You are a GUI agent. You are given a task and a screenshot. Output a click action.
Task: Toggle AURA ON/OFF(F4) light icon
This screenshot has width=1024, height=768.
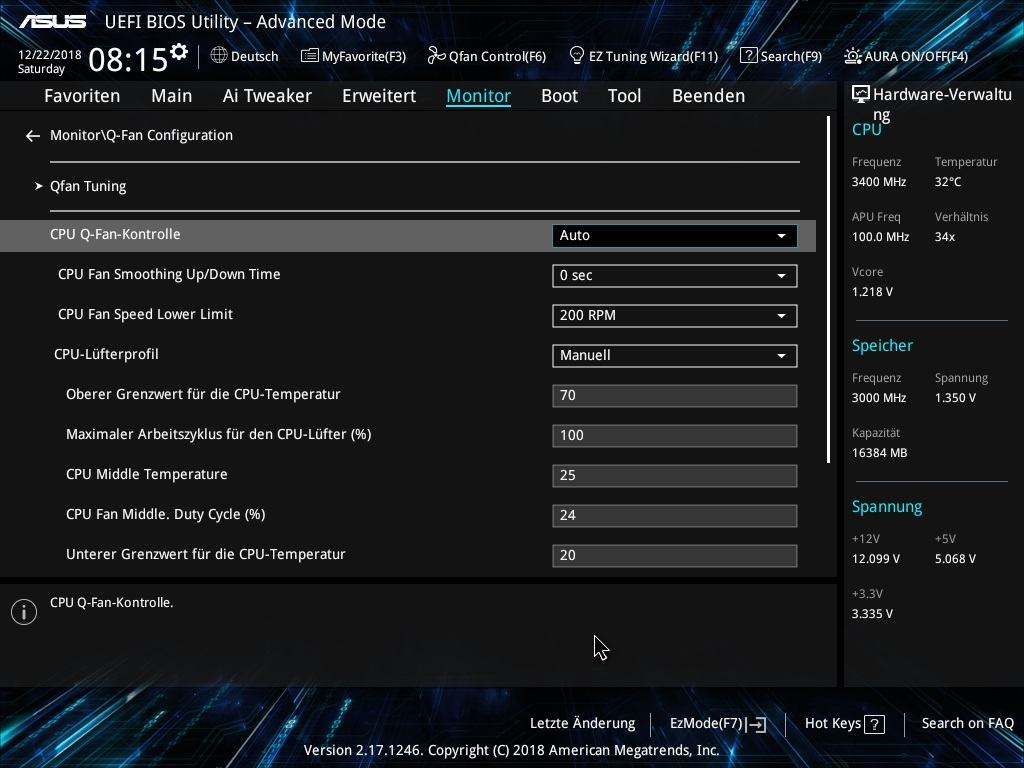tap(853, 56)
